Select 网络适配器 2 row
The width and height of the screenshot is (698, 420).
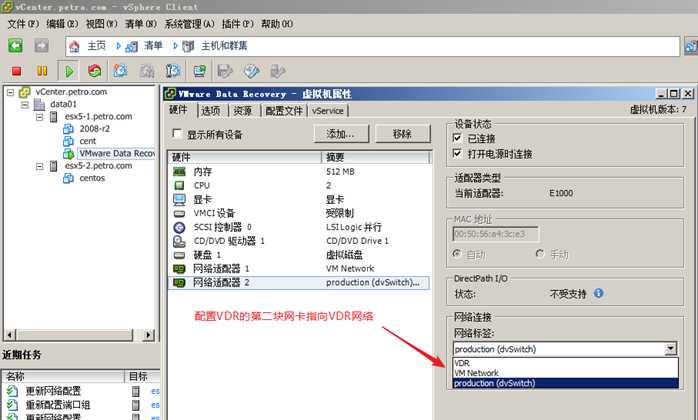click(298, 282)
